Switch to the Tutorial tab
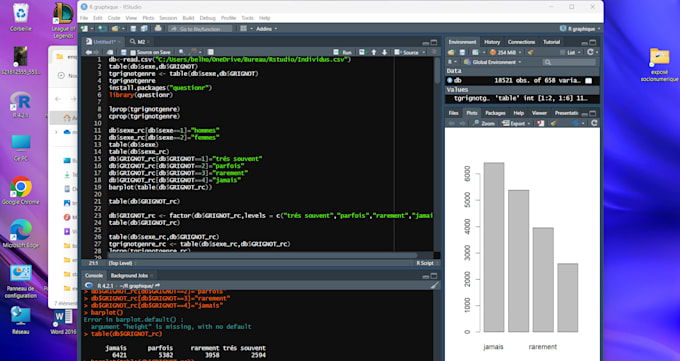 click(x=551, y=42)
